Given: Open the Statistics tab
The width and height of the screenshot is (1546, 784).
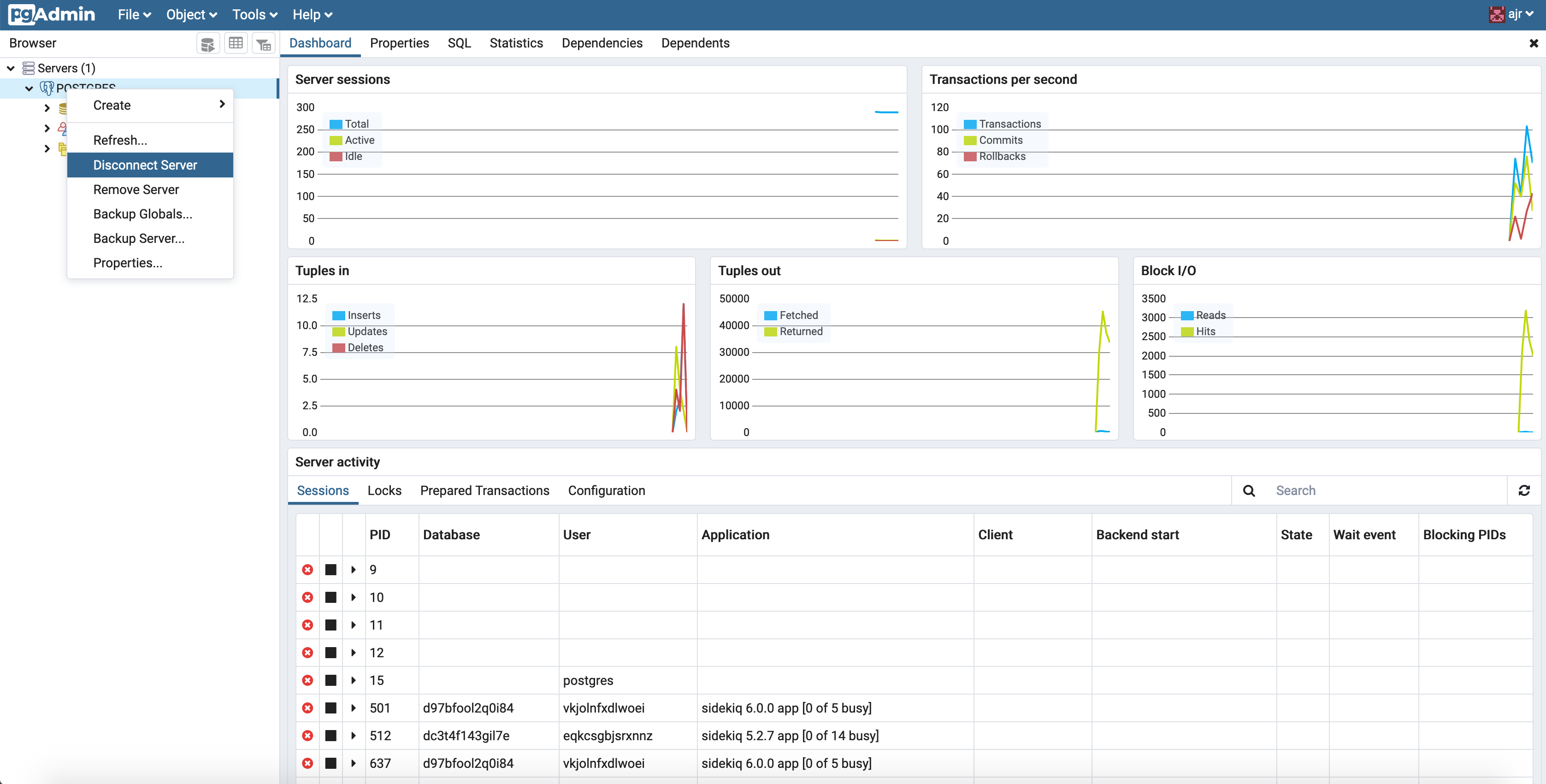Looking at the screenshot, I should [515, 43].
